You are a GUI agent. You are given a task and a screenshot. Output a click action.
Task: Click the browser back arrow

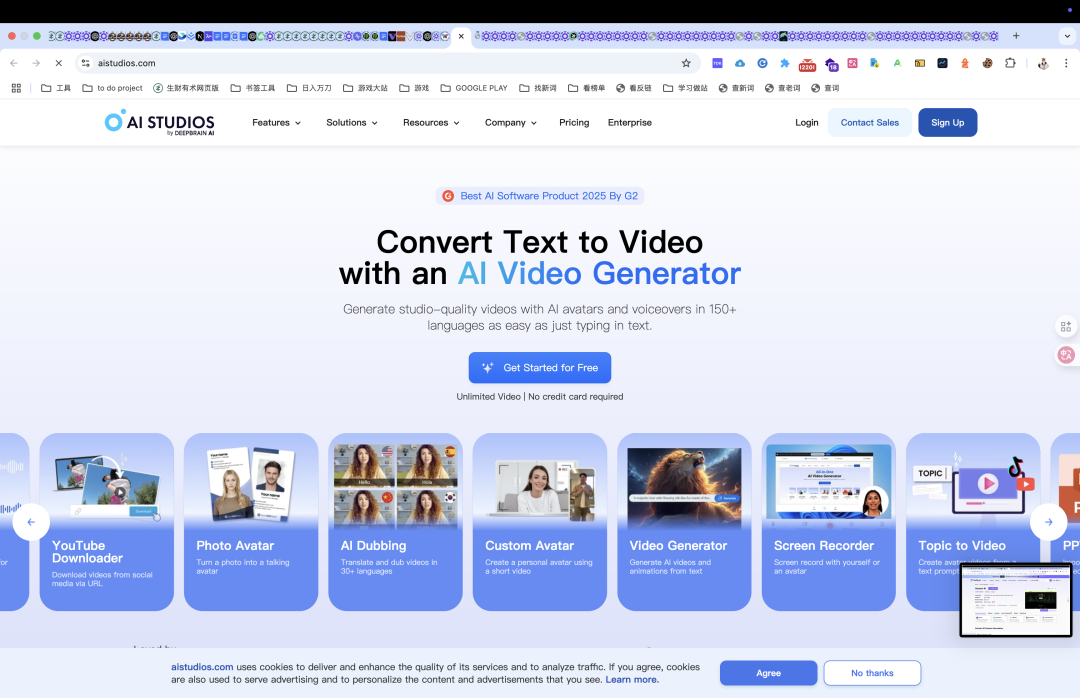click(14, 63)
